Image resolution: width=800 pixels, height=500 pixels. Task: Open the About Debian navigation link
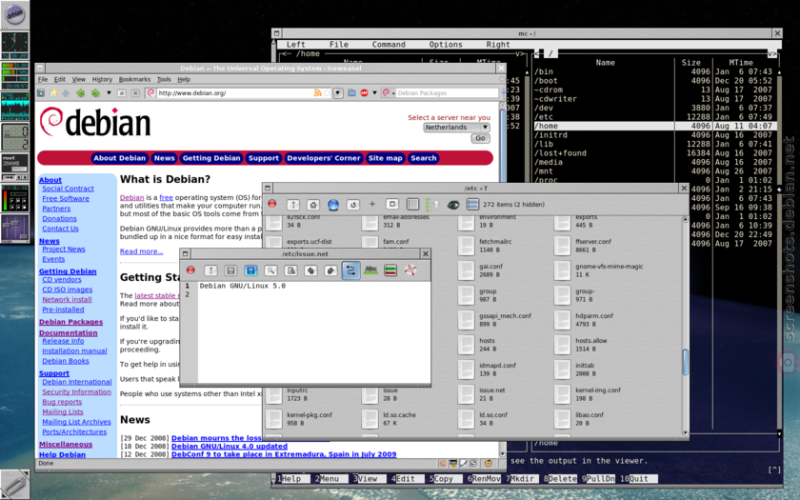tap(119, 158)
